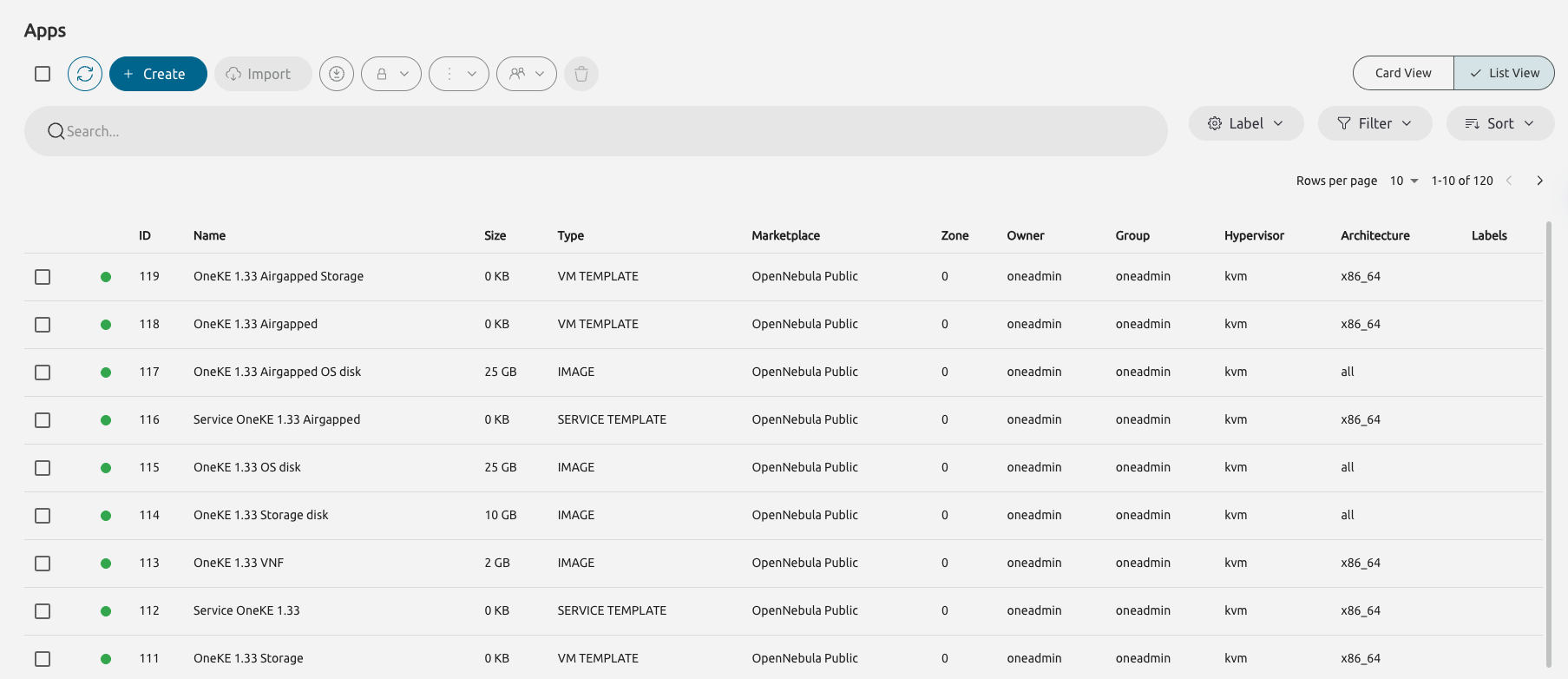Viewport: 1568px width, 679px height.
Task: Open OneKE 1.33 Storage disk entry
Action: (x=261, y=515)
